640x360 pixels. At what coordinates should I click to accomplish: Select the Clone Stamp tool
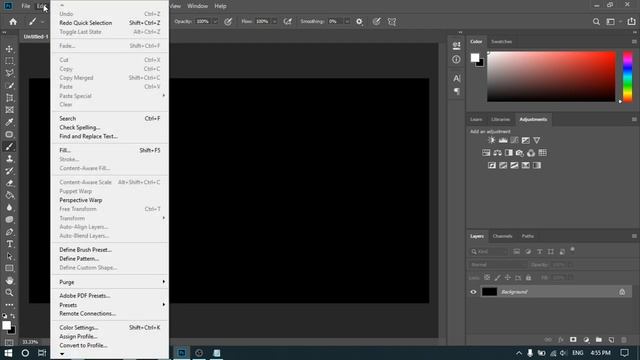(x=9, y=159)
